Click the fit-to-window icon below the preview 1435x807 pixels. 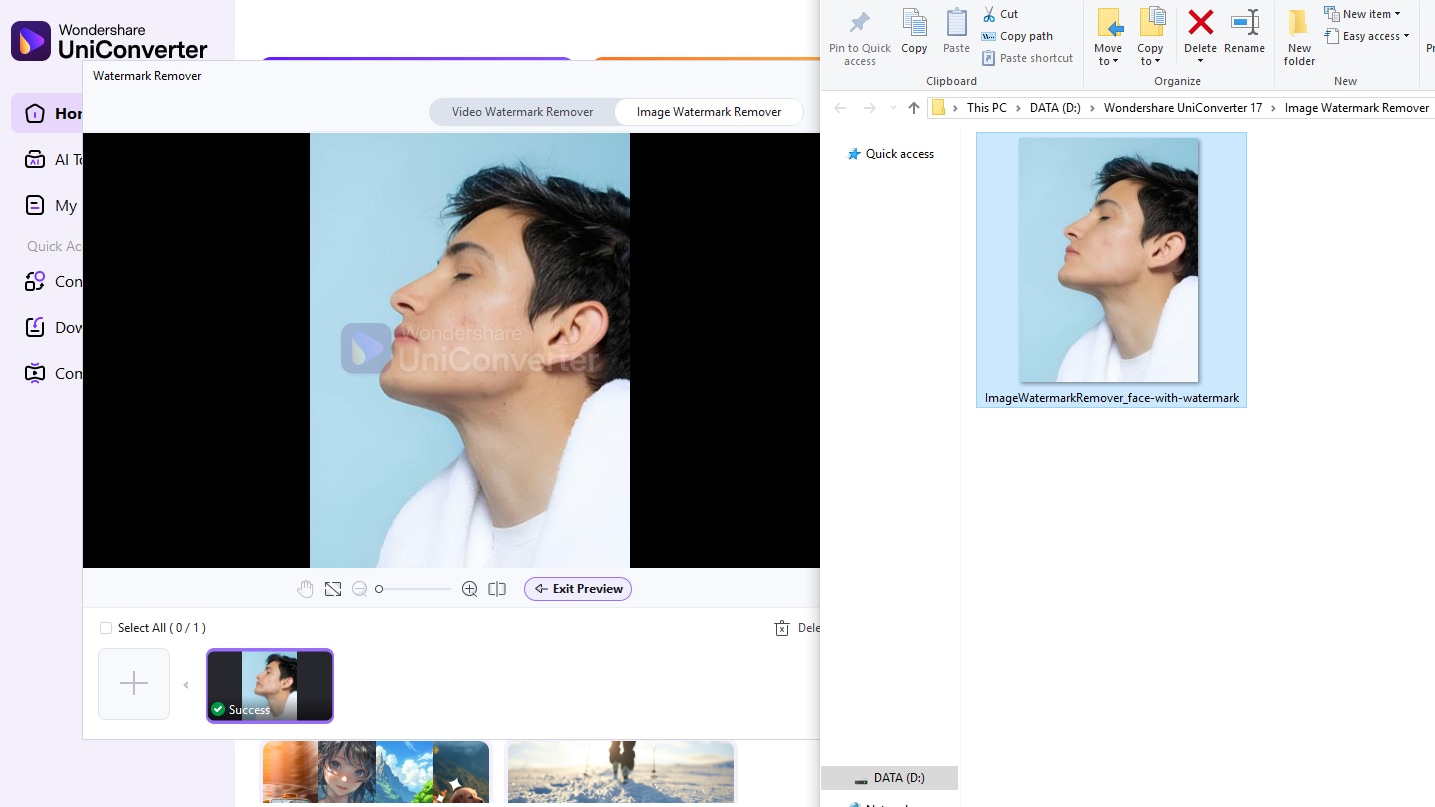click(x=333, y=589)
